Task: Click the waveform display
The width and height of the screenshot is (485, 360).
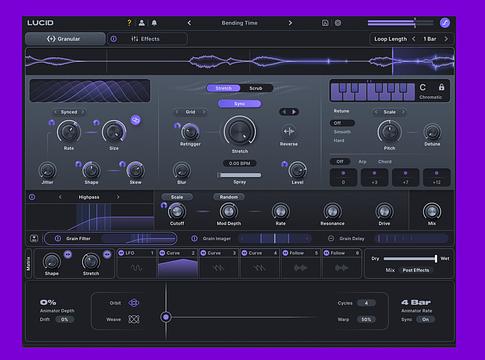Action: [240, 61]
